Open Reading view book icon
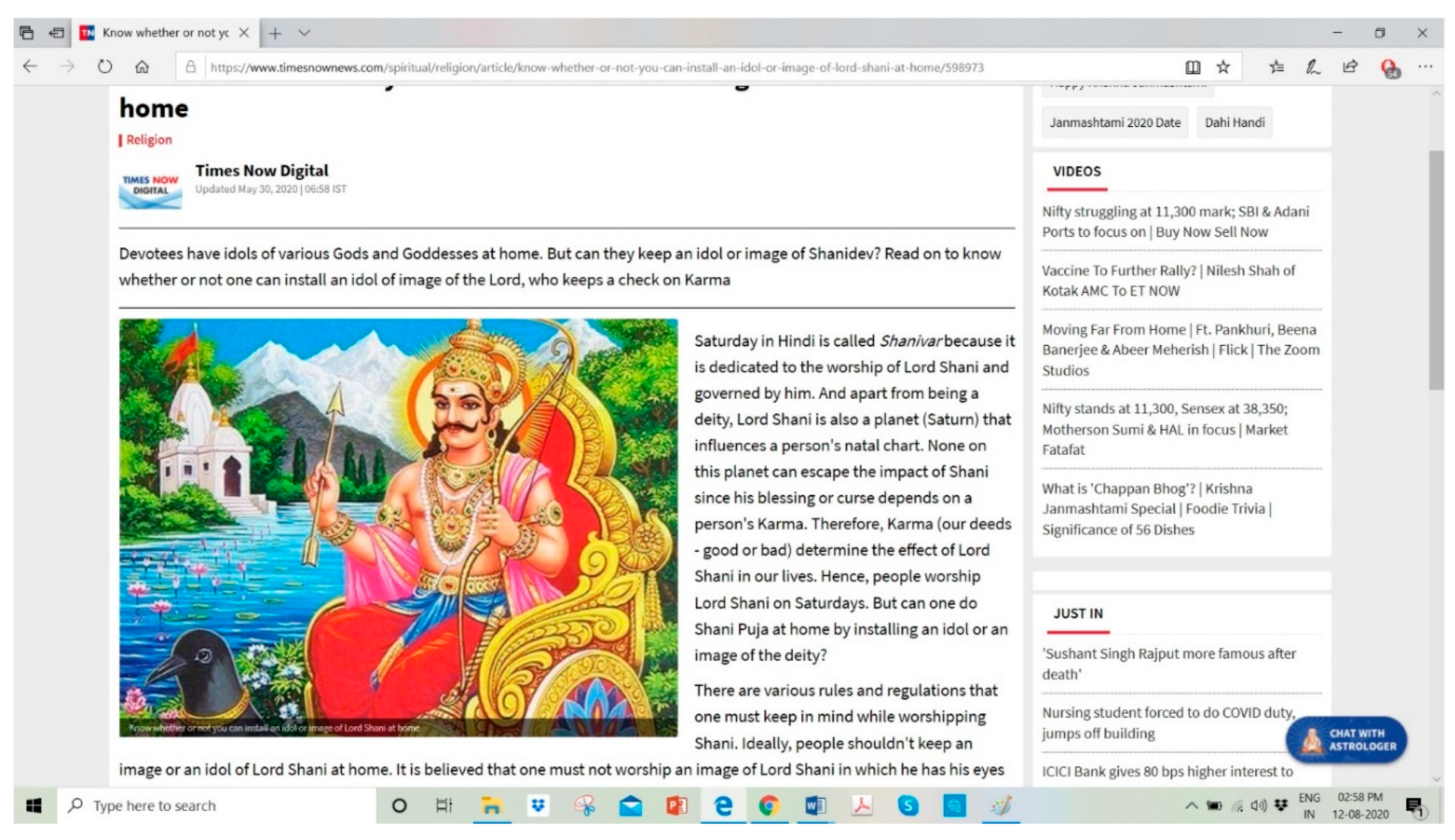The width and height of the screenshot is (1455, 840). pyautogui.click(x=1193, y=67)
